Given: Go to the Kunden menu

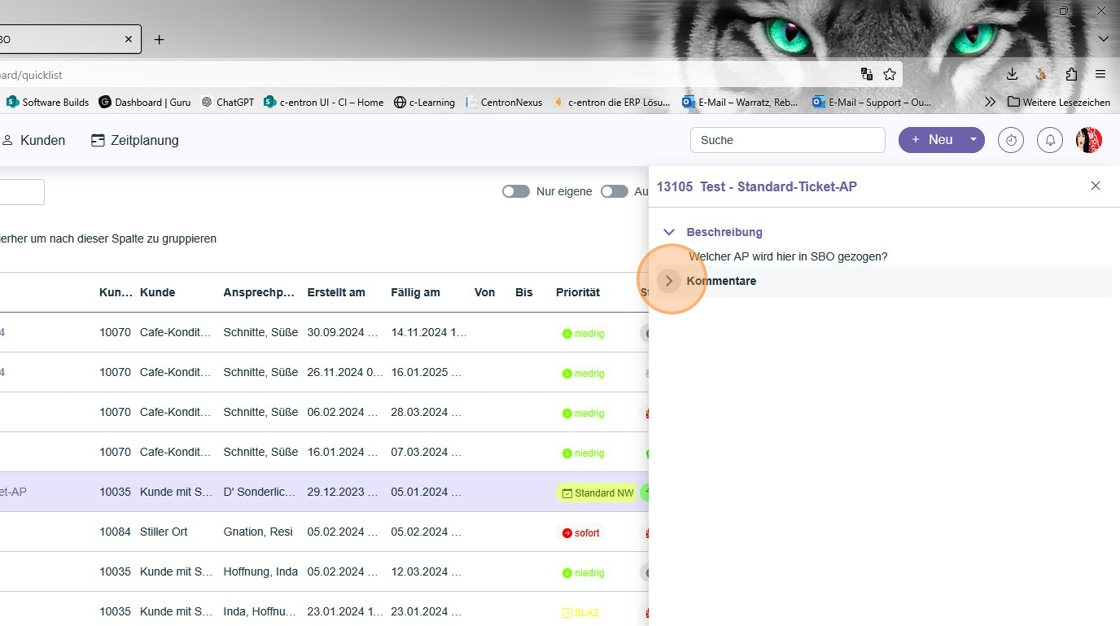Looking at the screenshot, I should tap(34, 141).
